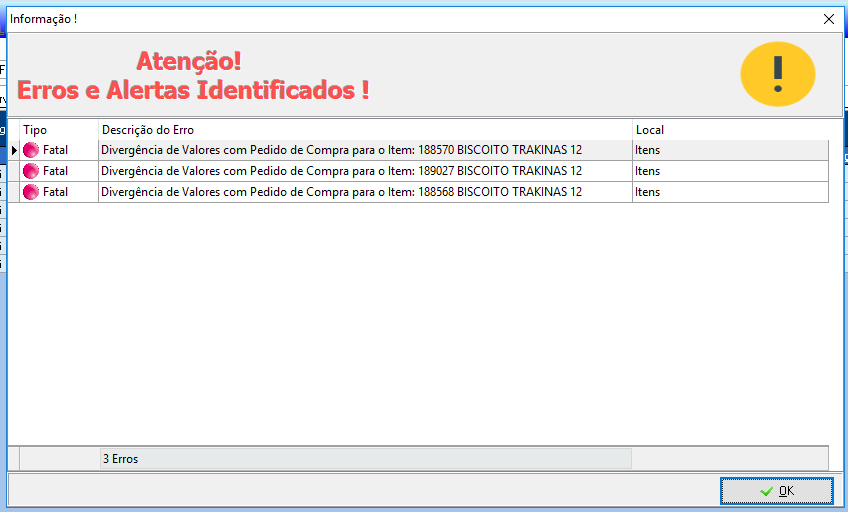The height and width of the screenshot is (512, 848).
Task: Click Itens cell in the 189027 row
Action: [x=730, y=171]
